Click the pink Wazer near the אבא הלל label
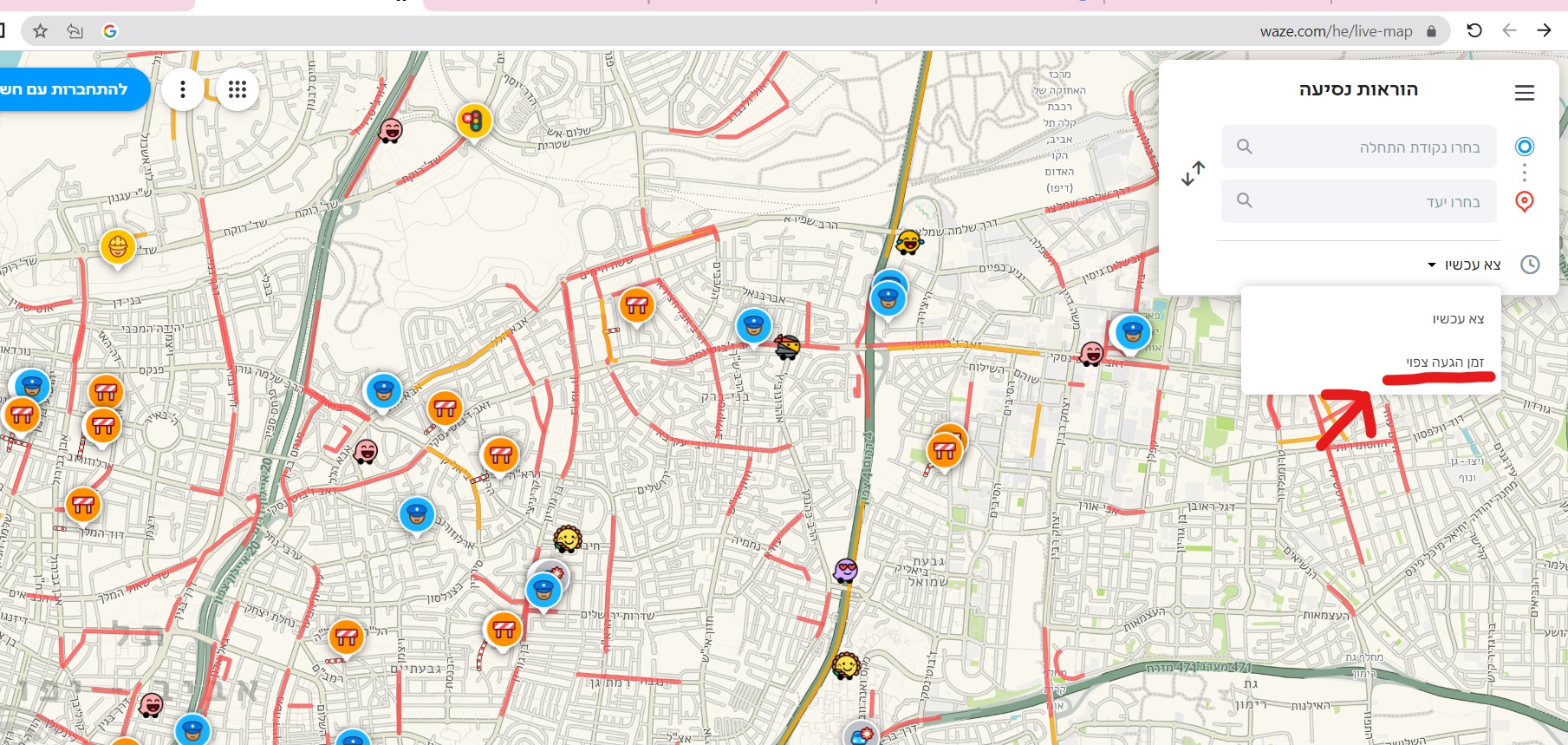This screenshot has height=745, width=1568. coord(366,451)
